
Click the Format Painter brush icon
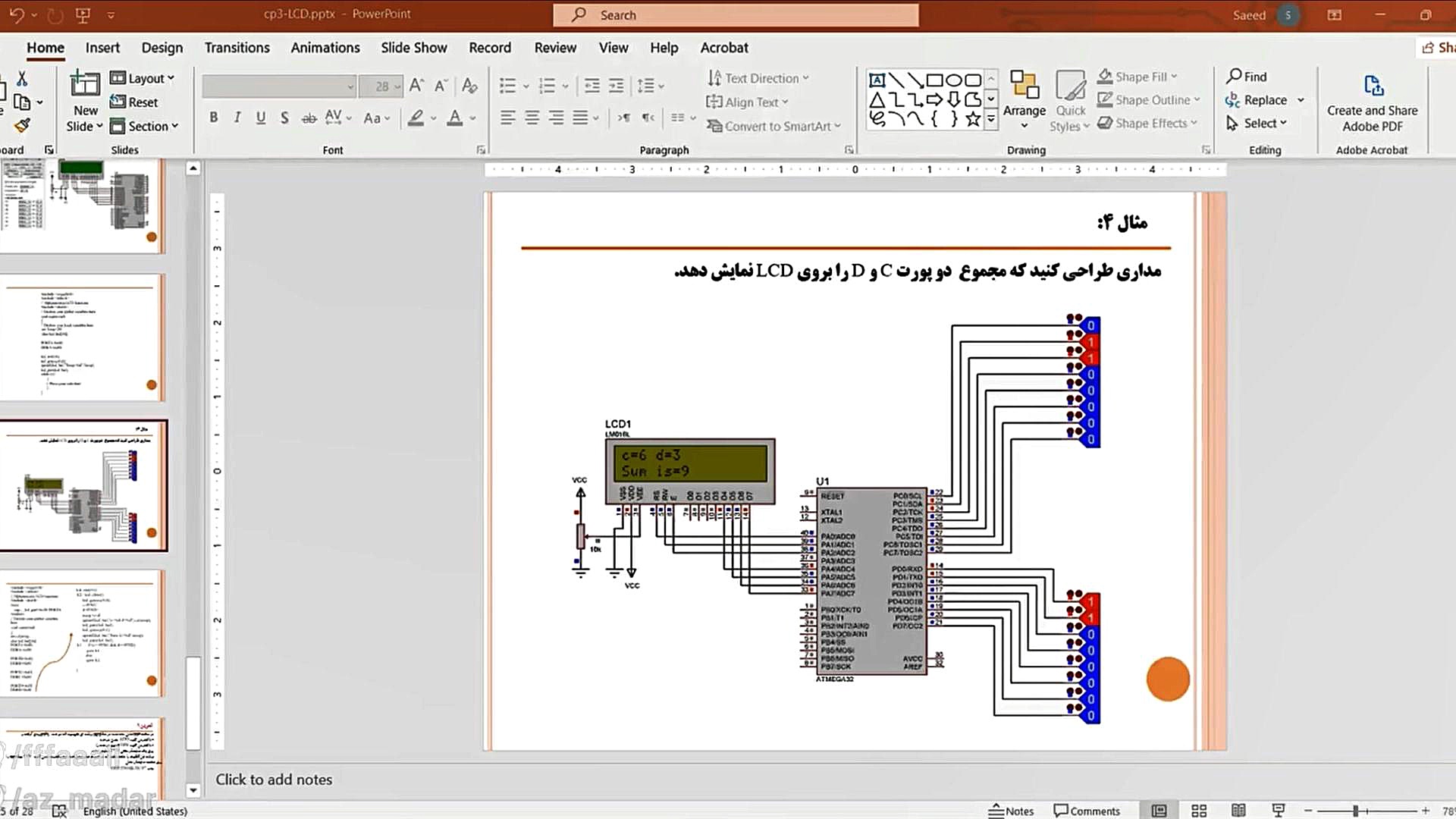(x=22, y=125)
